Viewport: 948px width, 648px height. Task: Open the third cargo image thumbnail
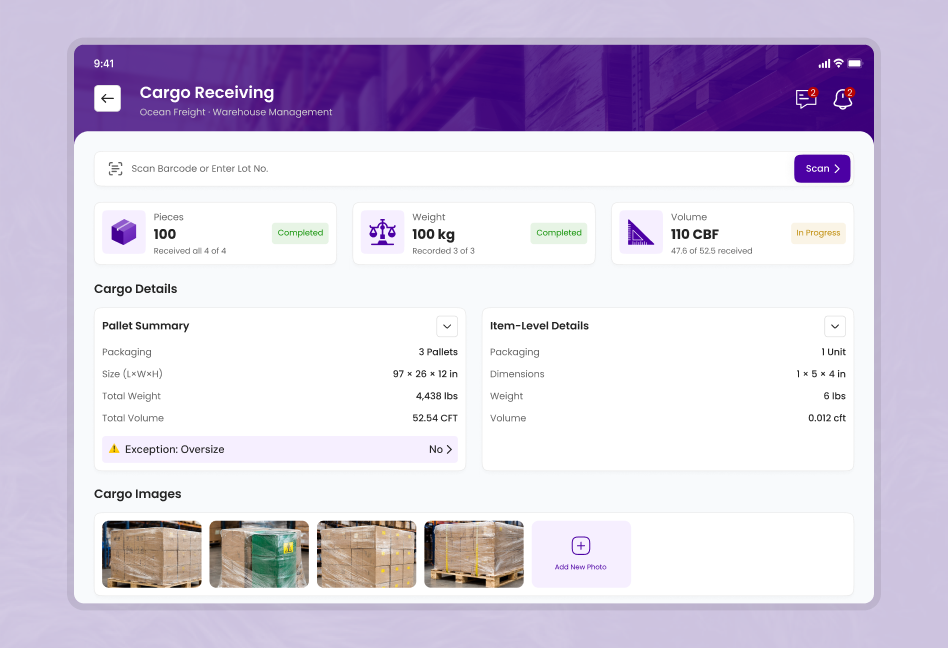click(366, 554)
